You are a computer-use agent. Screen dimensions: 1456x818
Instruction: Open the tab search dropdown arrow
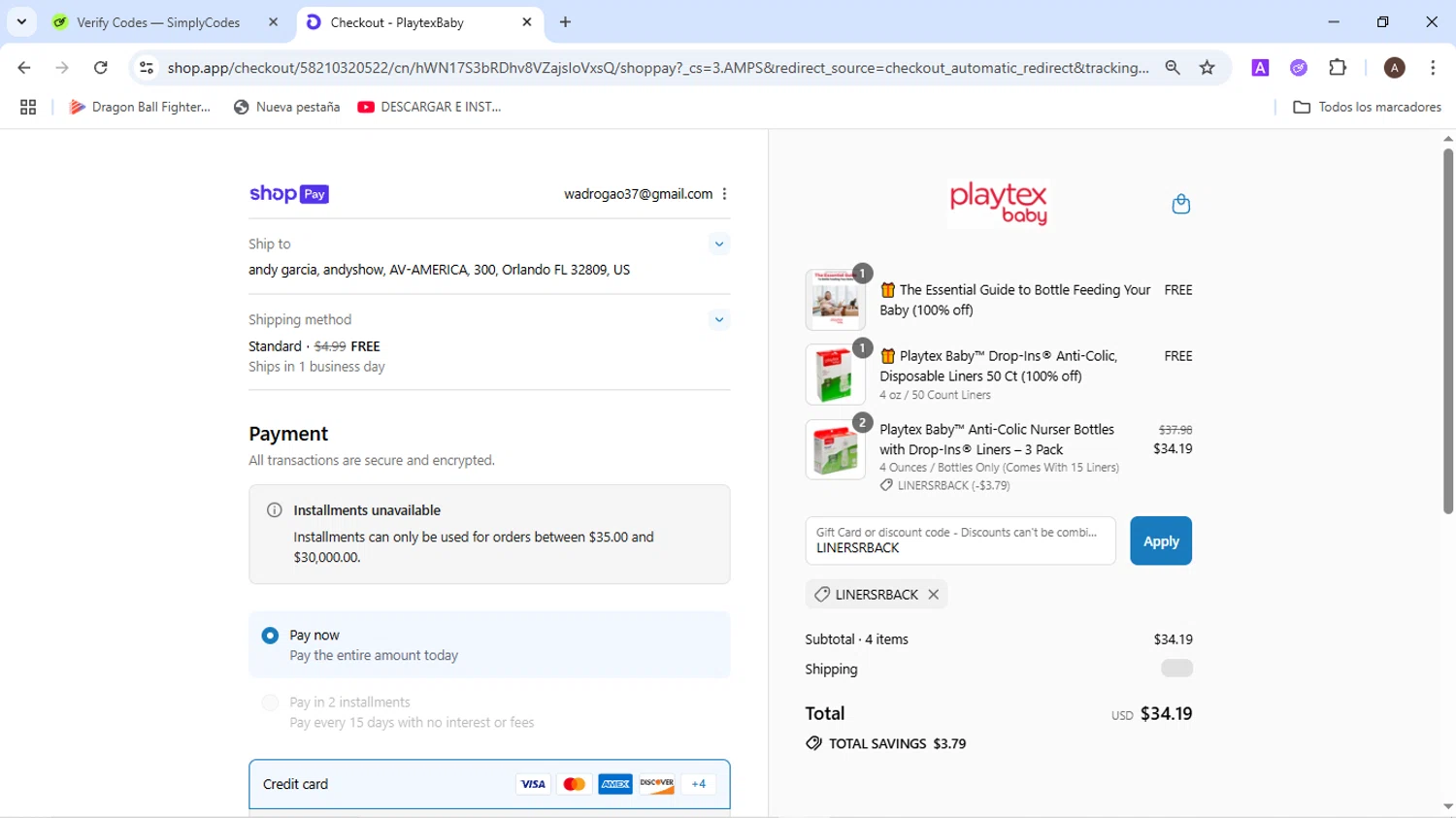coord(21,21)
